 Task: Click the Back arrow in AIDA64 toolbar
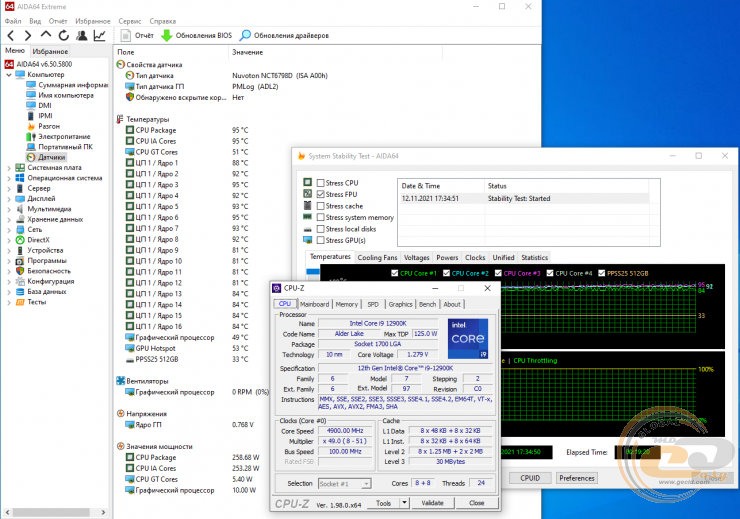pos(11,35)
